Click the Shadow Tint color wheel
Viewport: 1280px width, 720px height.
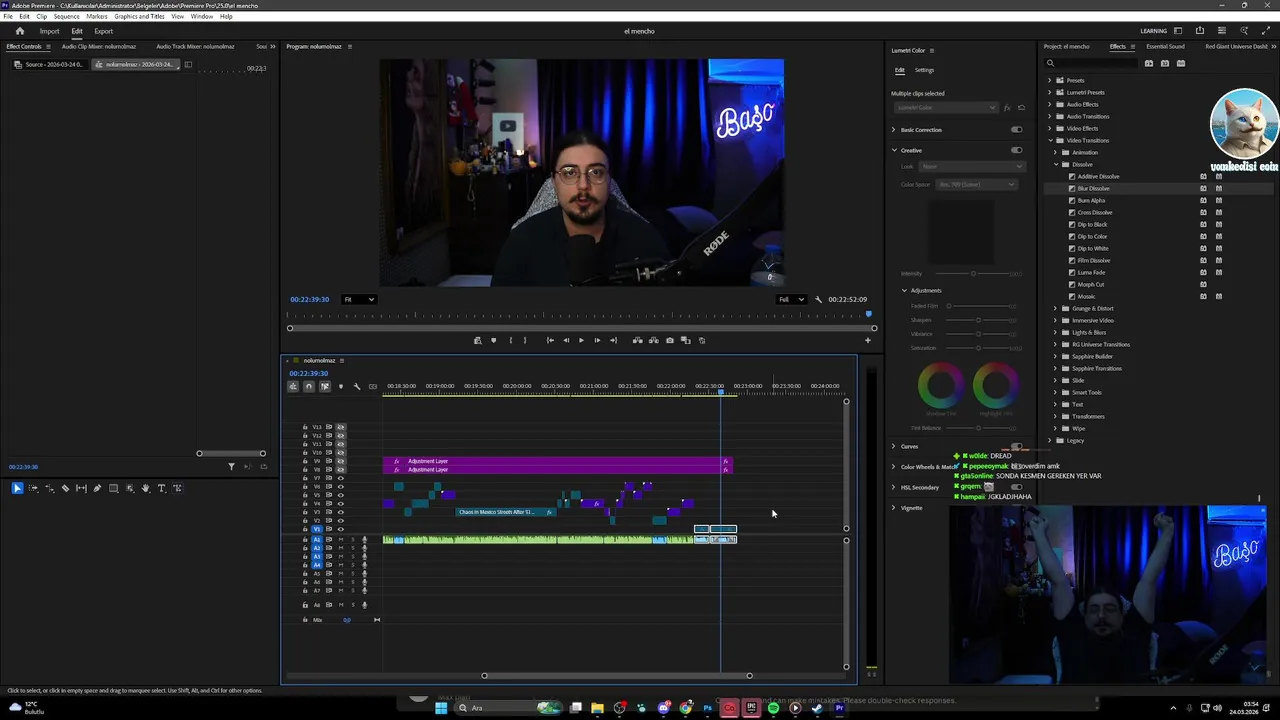point(939,386)
